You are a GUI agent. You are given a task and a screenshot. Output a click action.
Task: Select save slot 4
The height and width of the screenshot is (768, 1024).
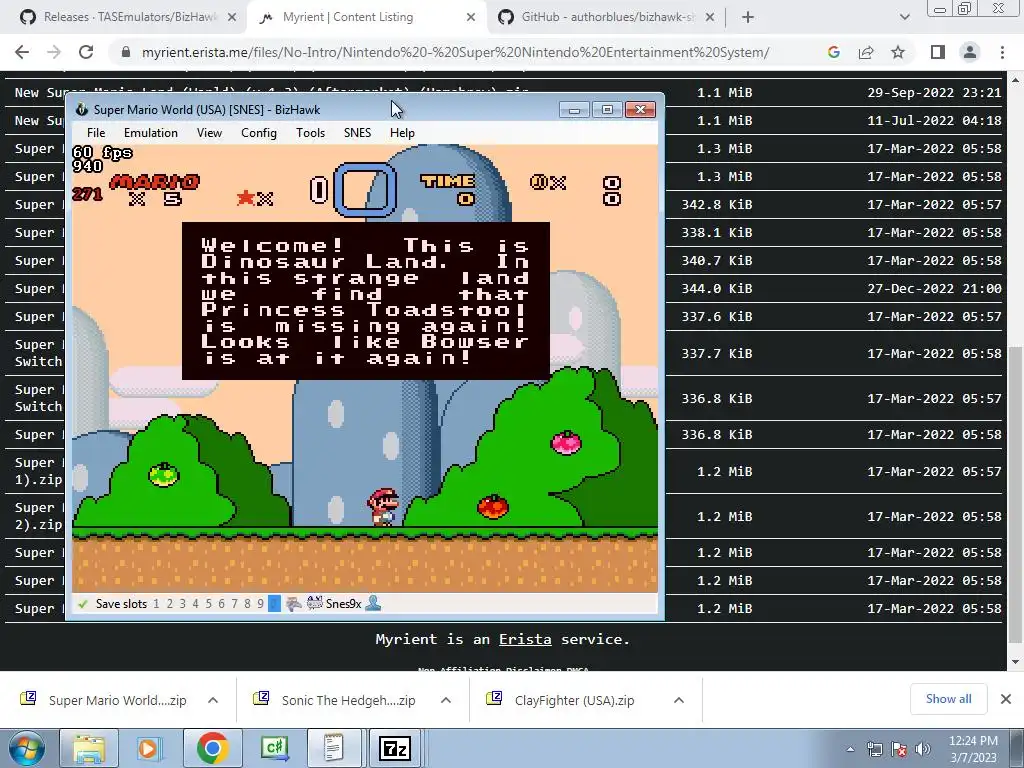[195, 604]
